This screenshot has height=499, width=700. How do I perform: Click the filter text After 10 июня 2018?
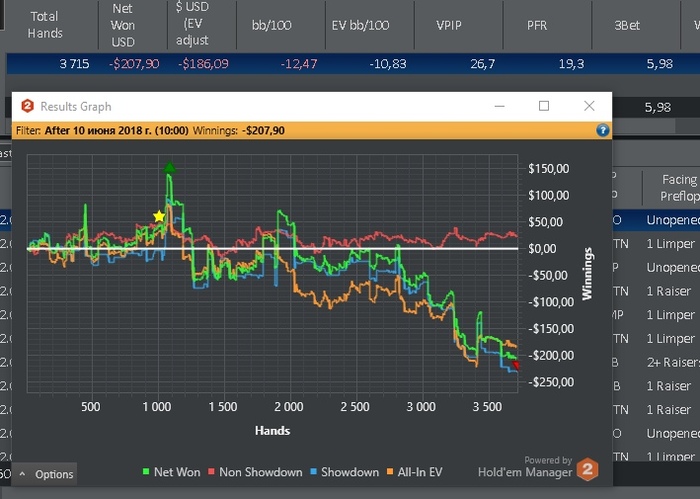click(117, 130)
